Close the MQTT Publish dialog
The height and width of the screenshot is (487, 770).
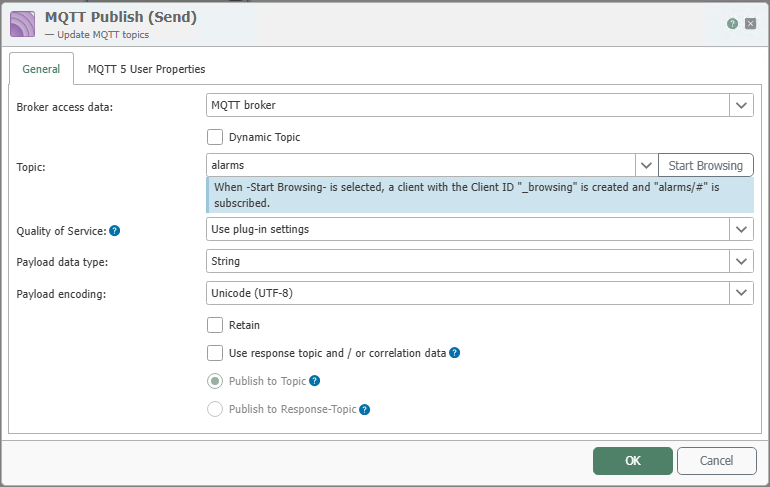(750, 24)
